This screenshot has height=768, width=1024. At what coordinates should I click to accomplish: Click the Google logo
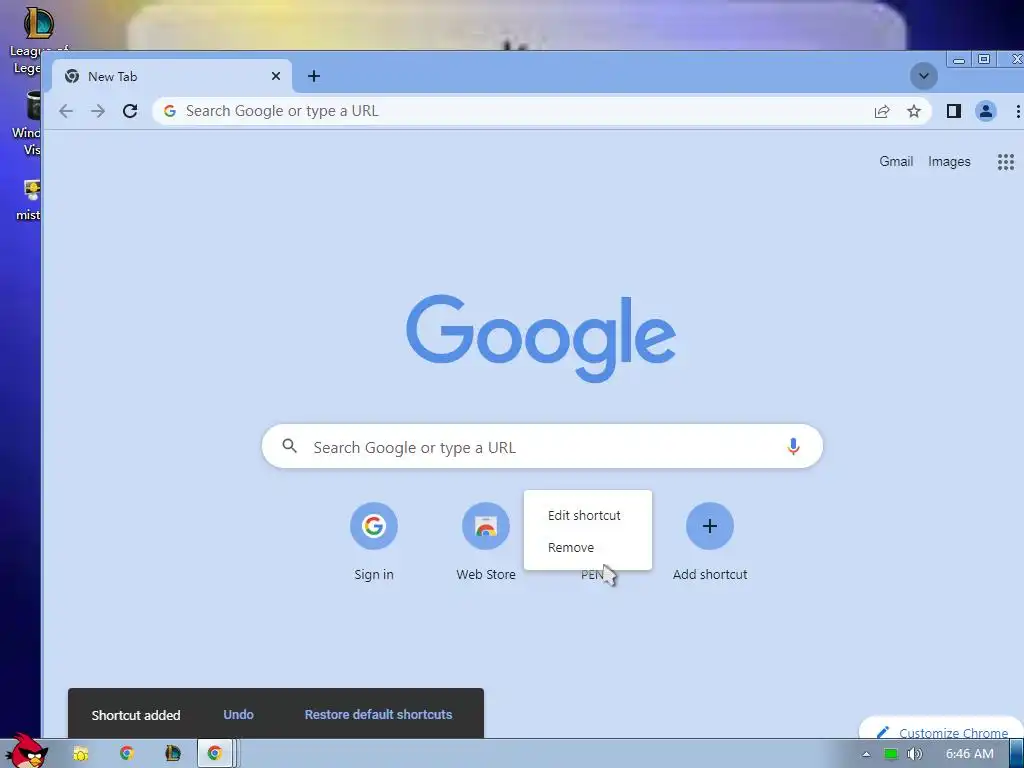click(541, 337)
